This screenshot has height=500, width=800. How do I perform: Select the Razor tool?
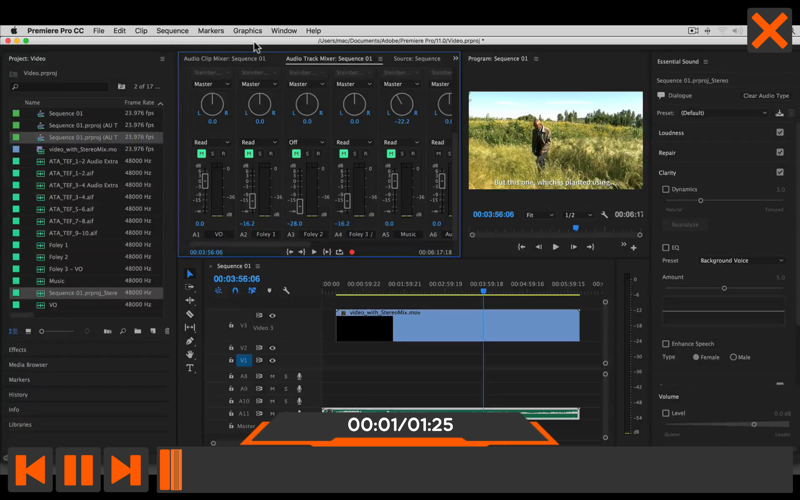pyautogui.click(x=190, y=314)
